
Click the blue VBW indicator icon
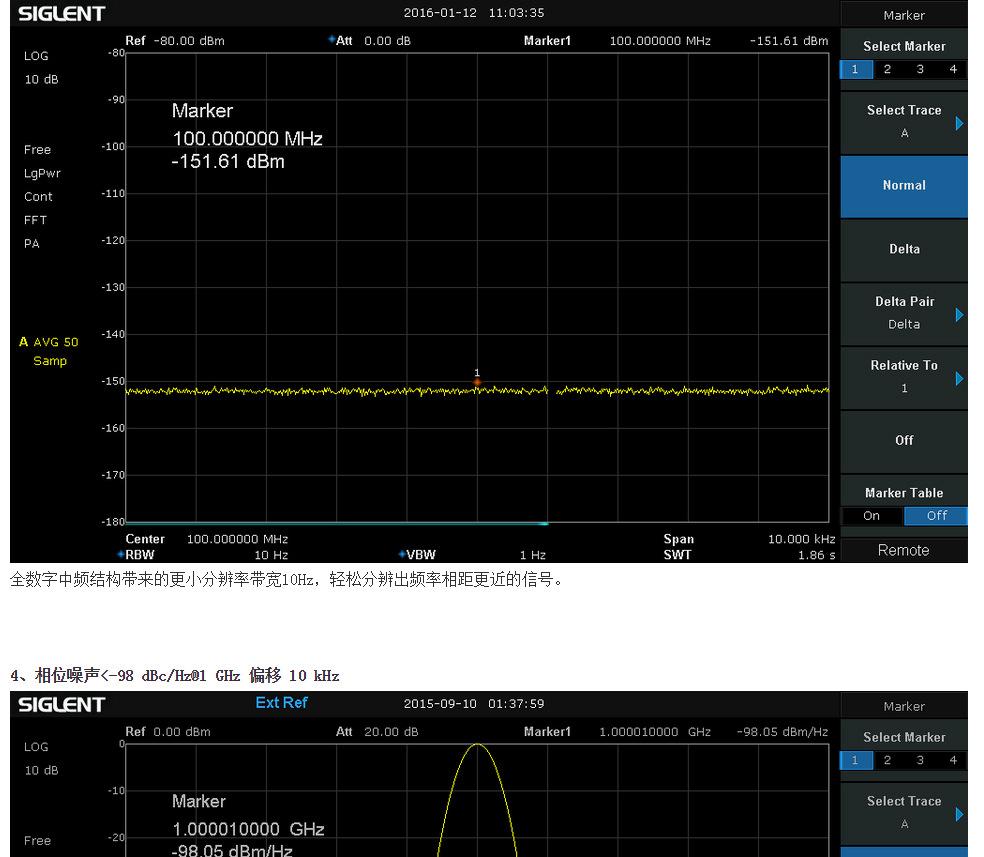point(402,555)
